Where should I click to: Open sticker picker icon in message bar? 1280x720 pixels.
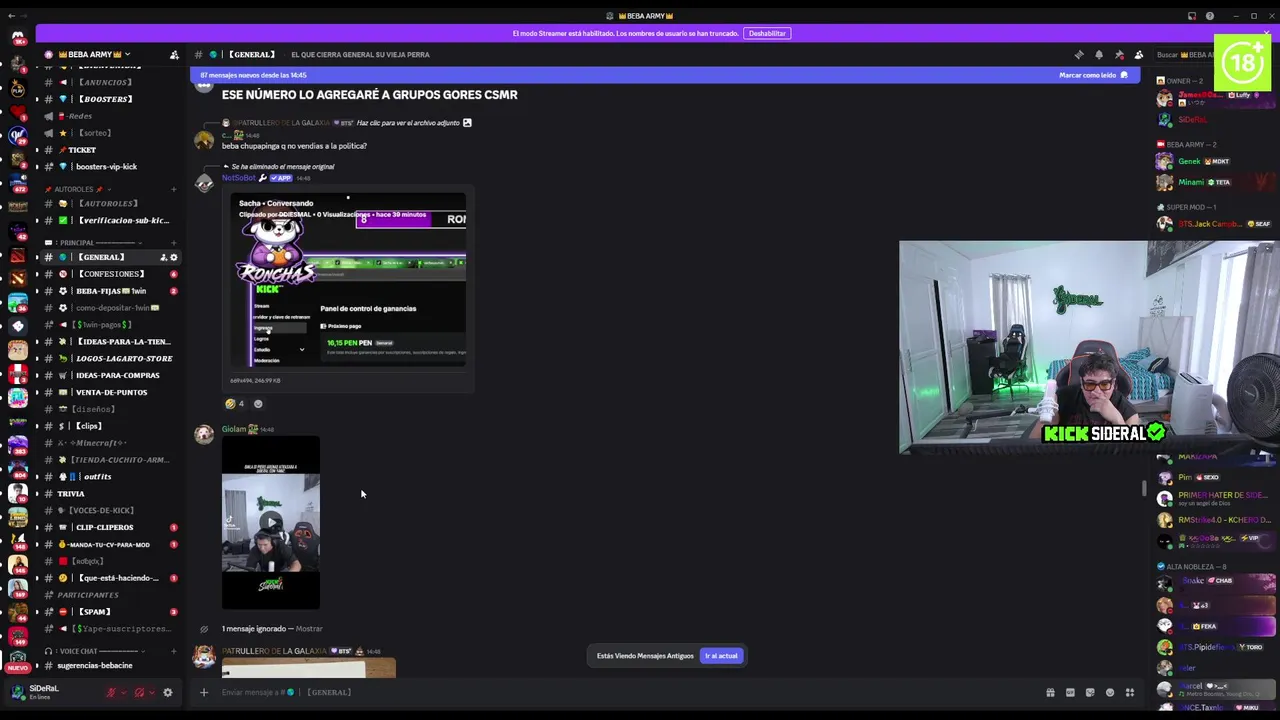[1090, 692]
